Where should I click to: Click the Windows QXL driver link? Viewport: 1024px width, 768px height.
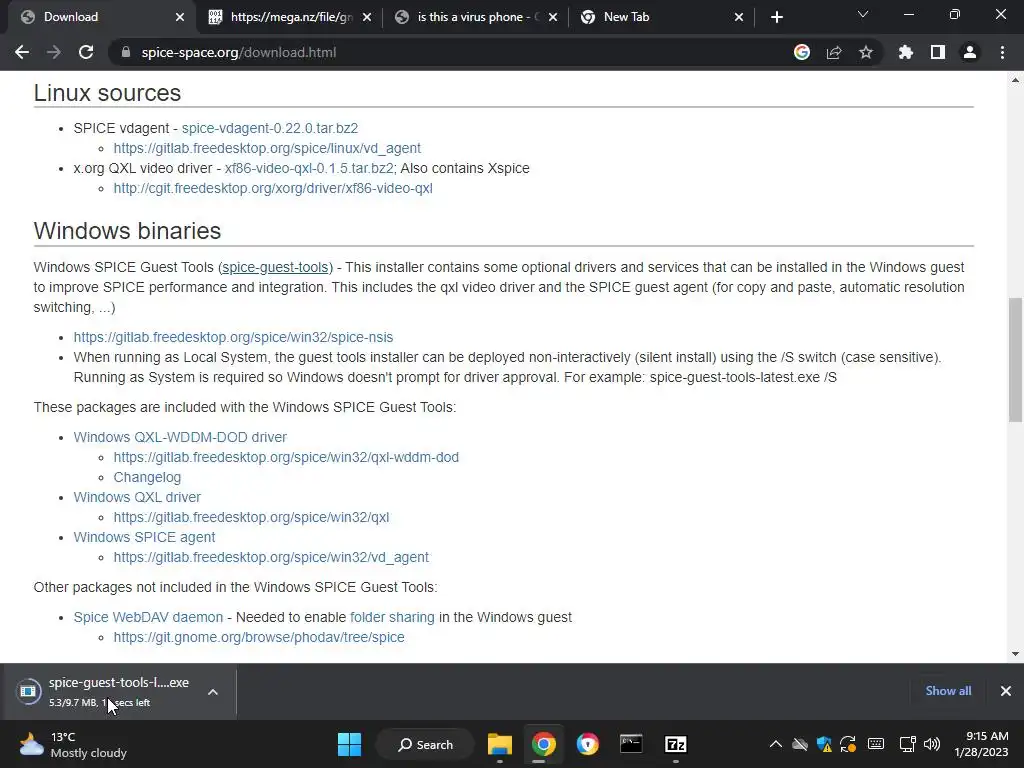click(x=137, y=497)
